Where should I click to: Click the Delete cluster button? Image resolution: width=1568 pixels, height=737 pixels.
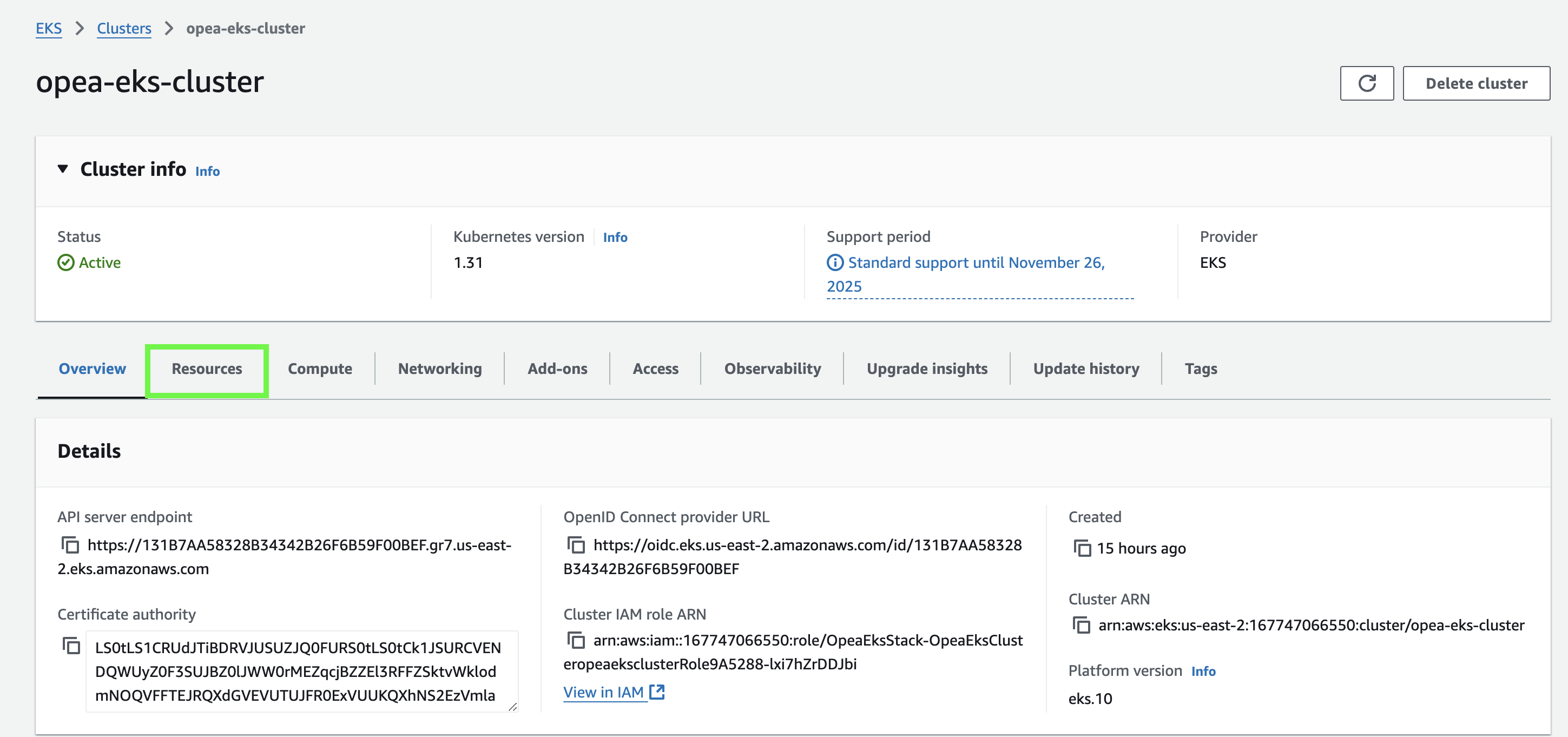pos(1476,83)
